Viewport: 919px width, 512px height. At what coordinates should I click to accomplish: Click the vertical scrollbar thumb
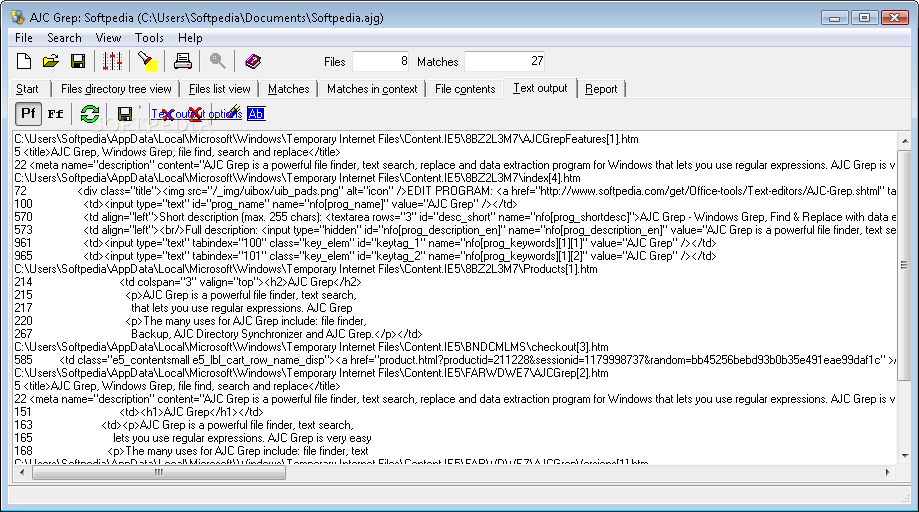904,264
